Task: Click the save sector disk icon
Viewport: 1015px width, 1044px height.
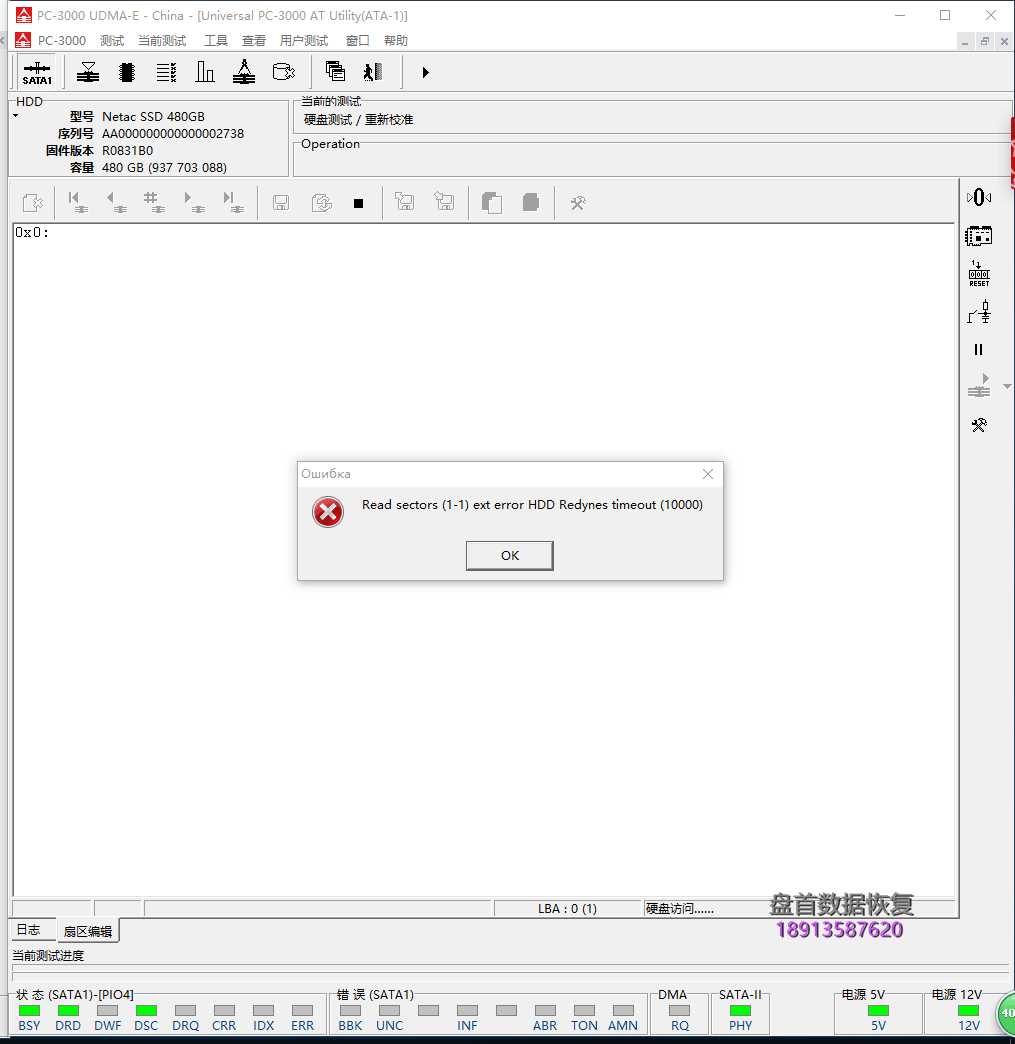Action: [281, 202]
